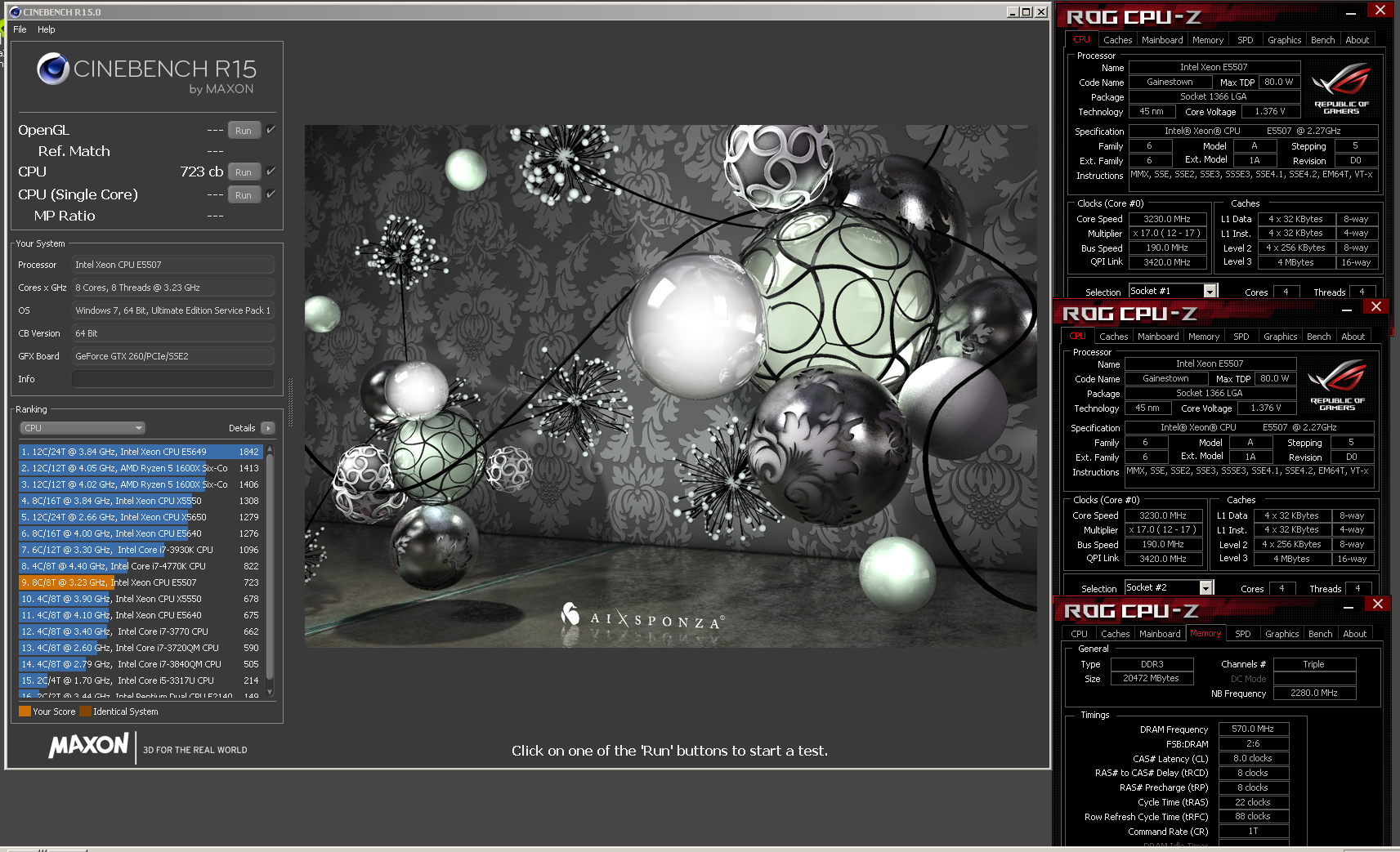Minimize the middle CPU-Z window
Screen dimensions: 1400x852
click(1347, 309)
